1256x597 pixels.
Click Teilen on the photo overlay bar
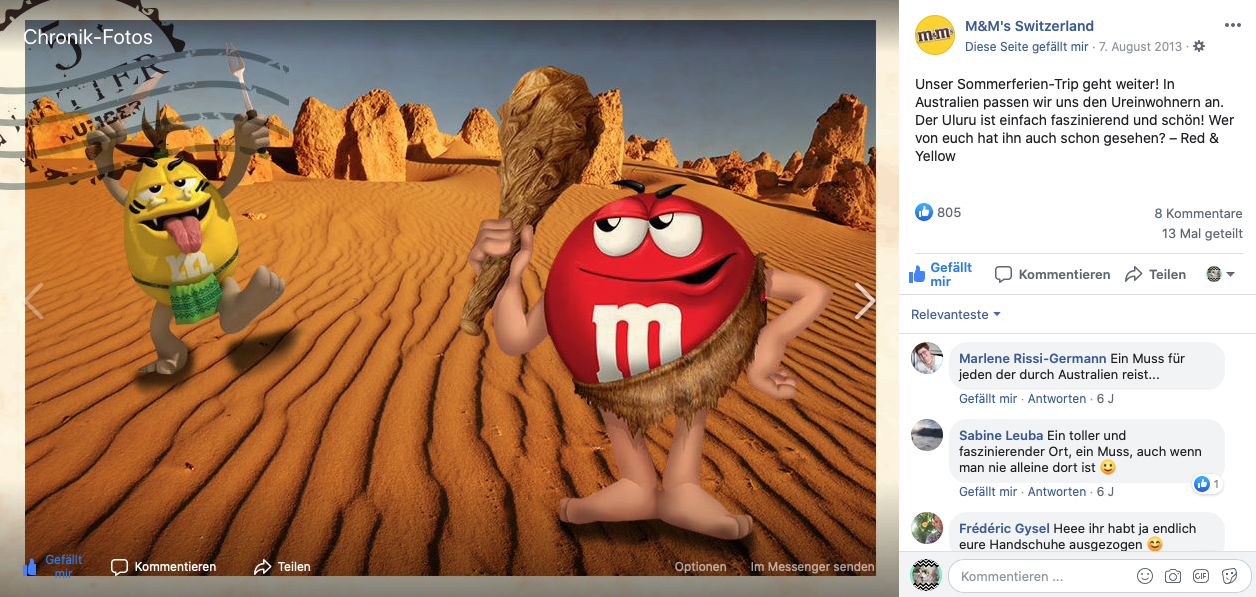283,567
